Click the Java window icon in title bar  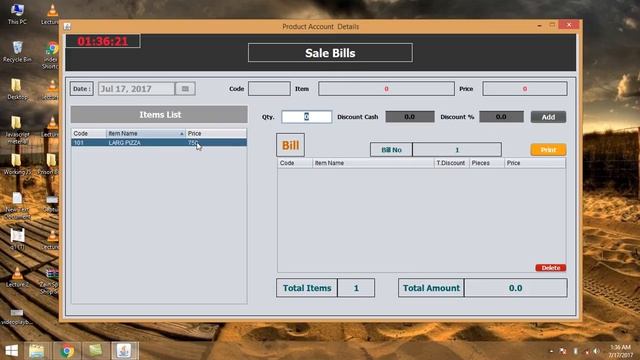68,27
